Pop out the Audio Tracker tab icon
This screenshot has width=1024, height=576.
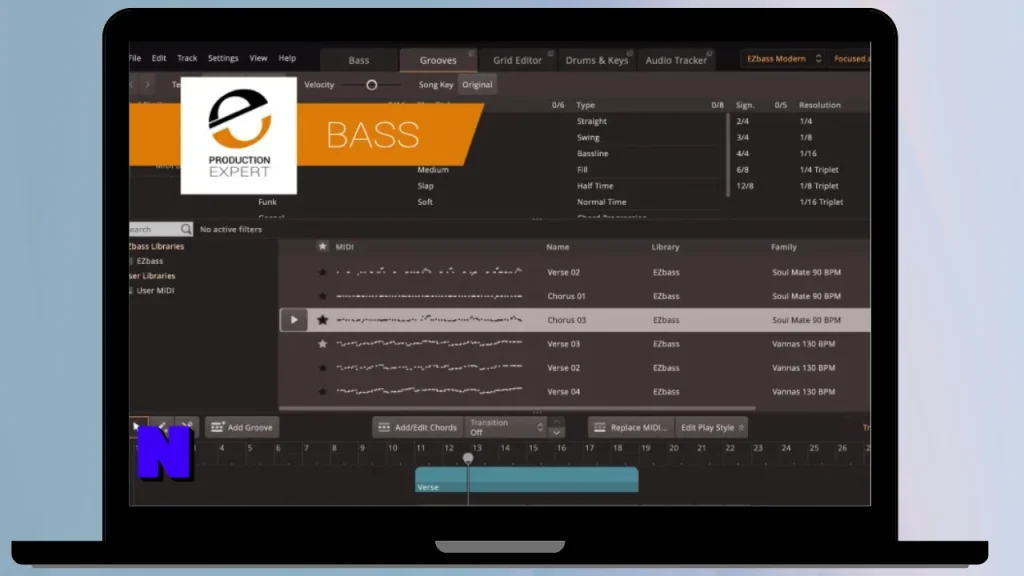pos(709,53)
